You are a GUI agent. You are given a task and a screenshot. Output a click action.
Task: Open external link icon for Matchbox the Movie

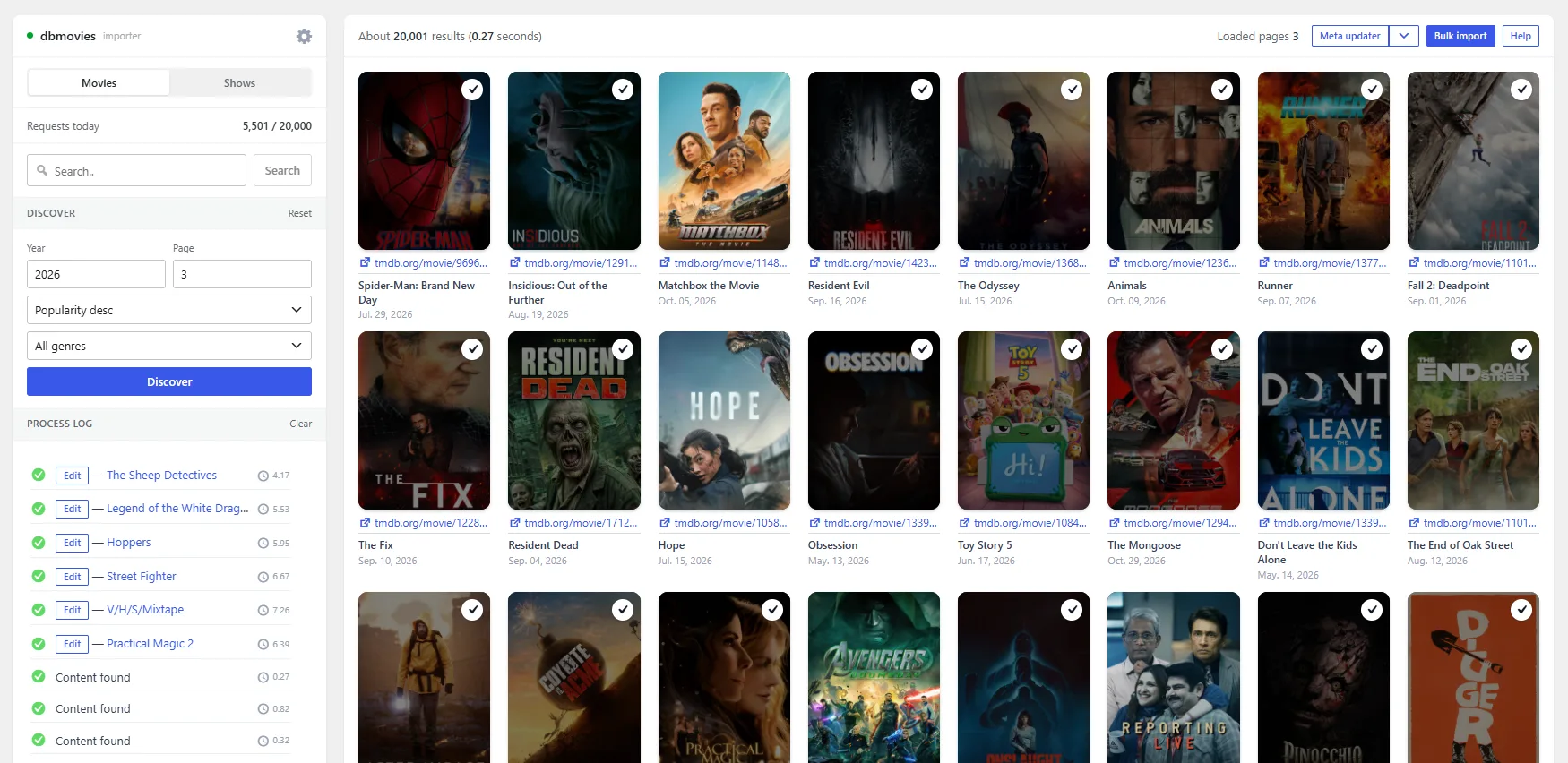coord(665,263)
